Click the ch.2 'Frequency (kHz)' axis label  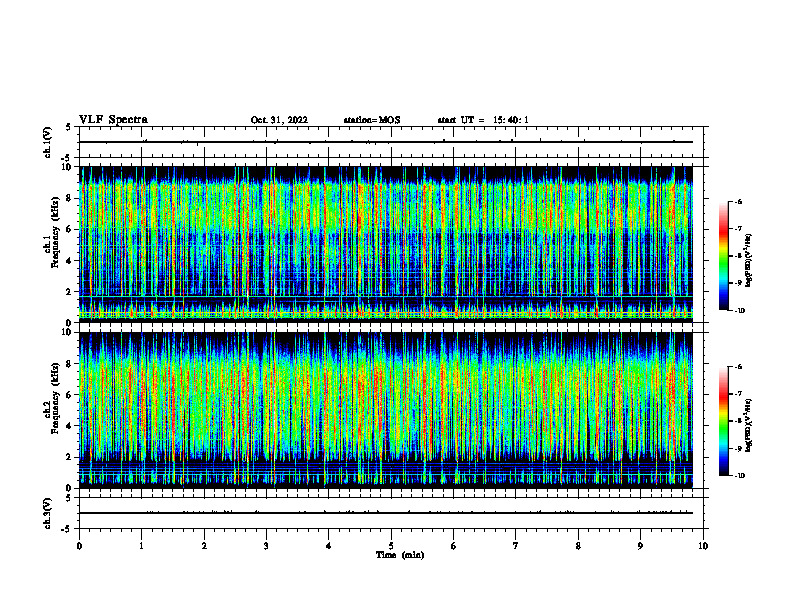pyautogui.click(x=55, y=398)
